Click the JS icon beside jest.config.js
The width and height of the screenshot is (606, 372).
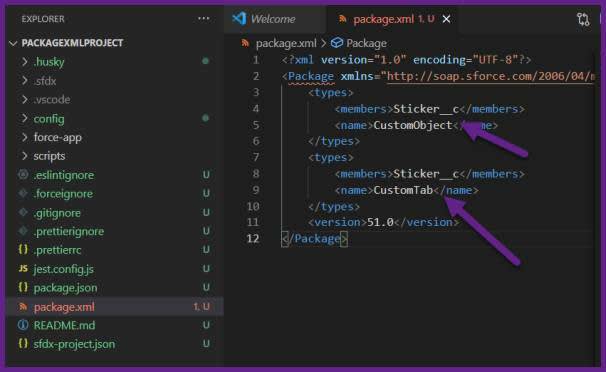click(x=23, y=268)
